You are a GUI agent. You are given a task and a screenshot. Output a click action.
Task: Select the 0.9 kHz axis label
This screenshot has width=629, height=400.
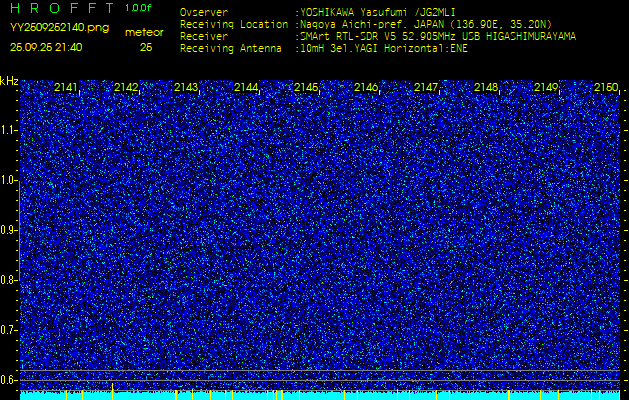9,230
